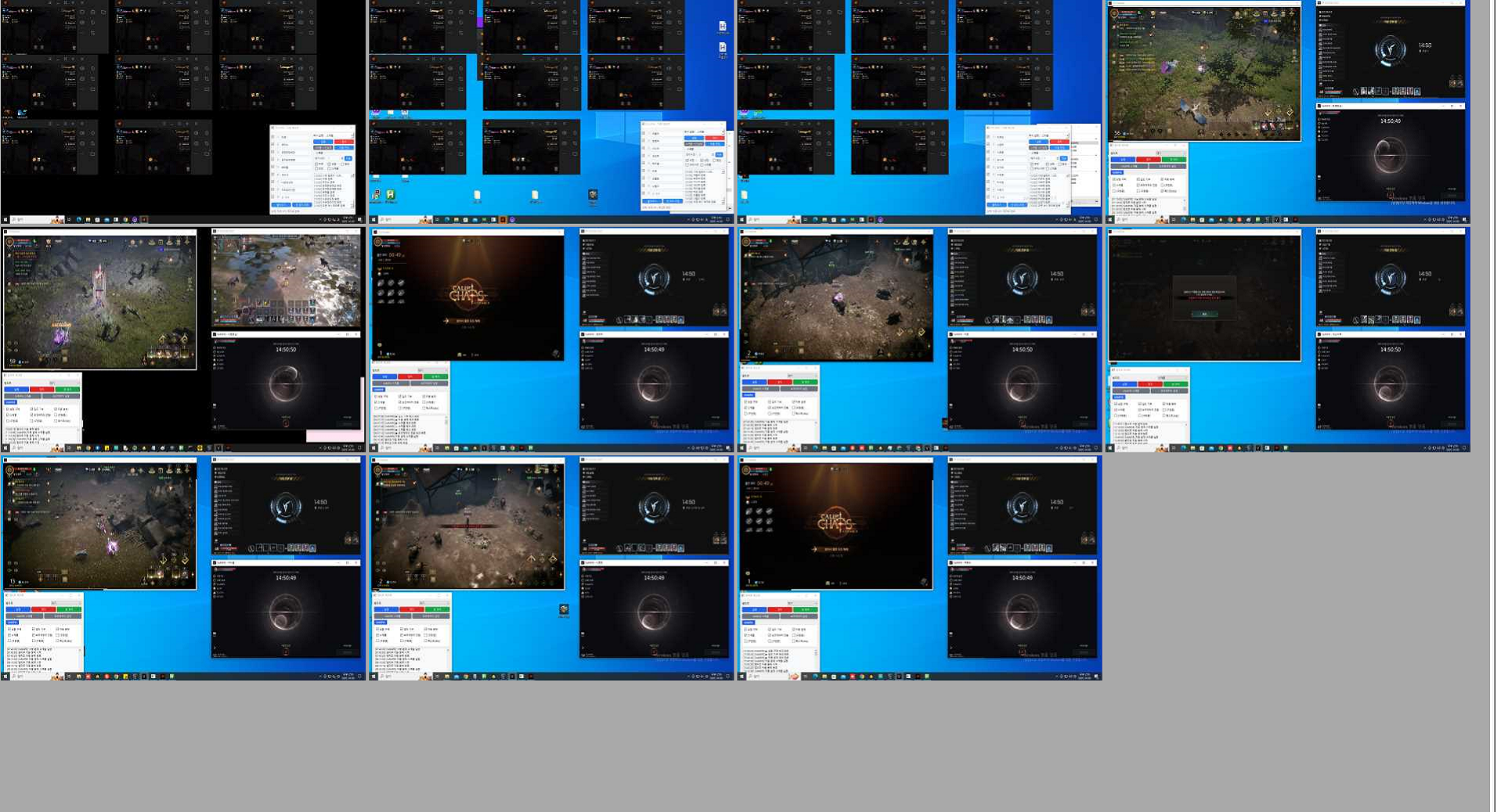Open green H shortcut on top-row second desktop

(390, 195)
